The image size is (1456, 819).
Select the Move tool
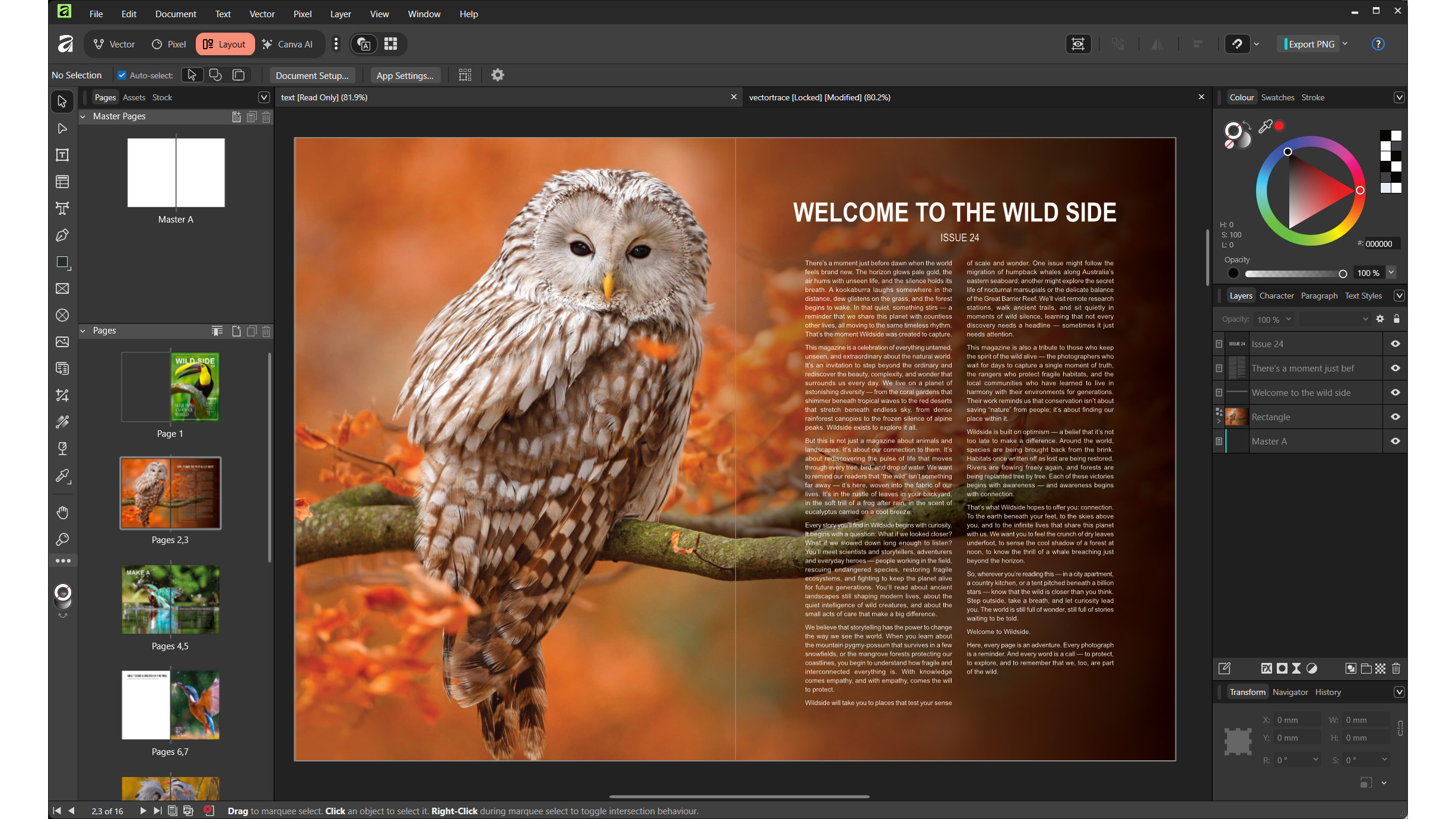[x=62, y=102]
